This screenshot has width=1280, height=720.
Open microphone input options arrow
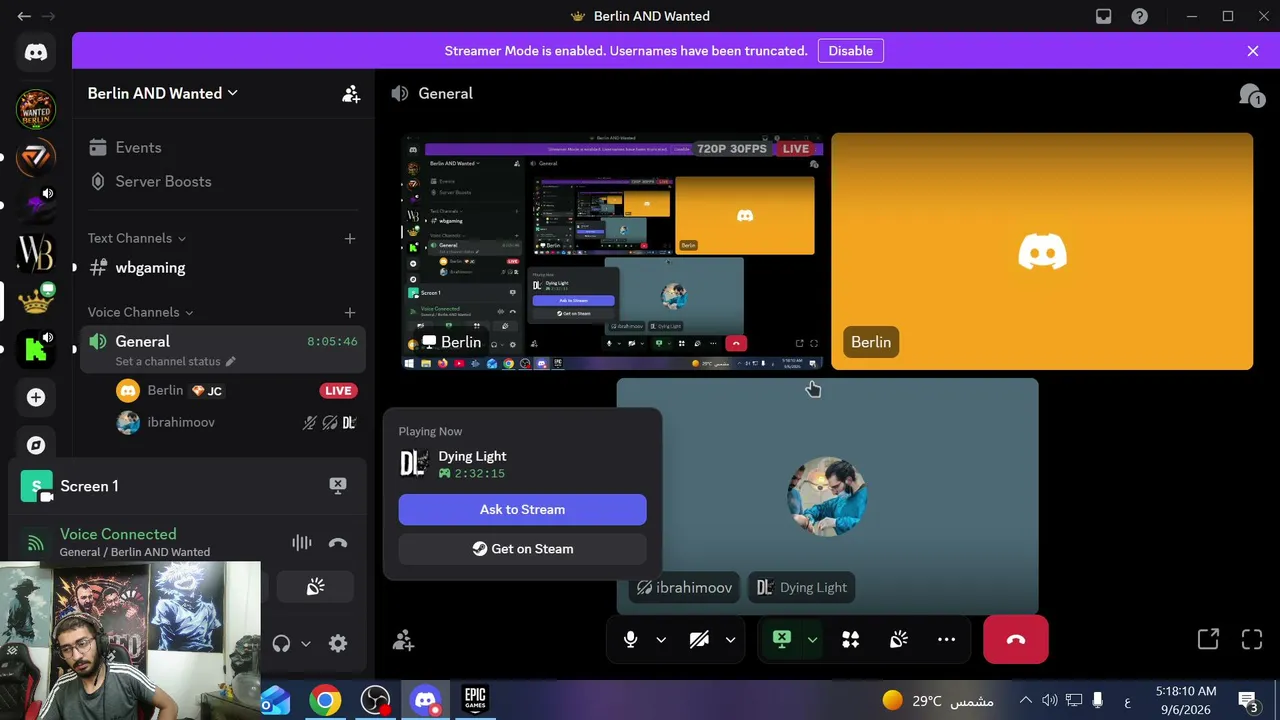661,640
